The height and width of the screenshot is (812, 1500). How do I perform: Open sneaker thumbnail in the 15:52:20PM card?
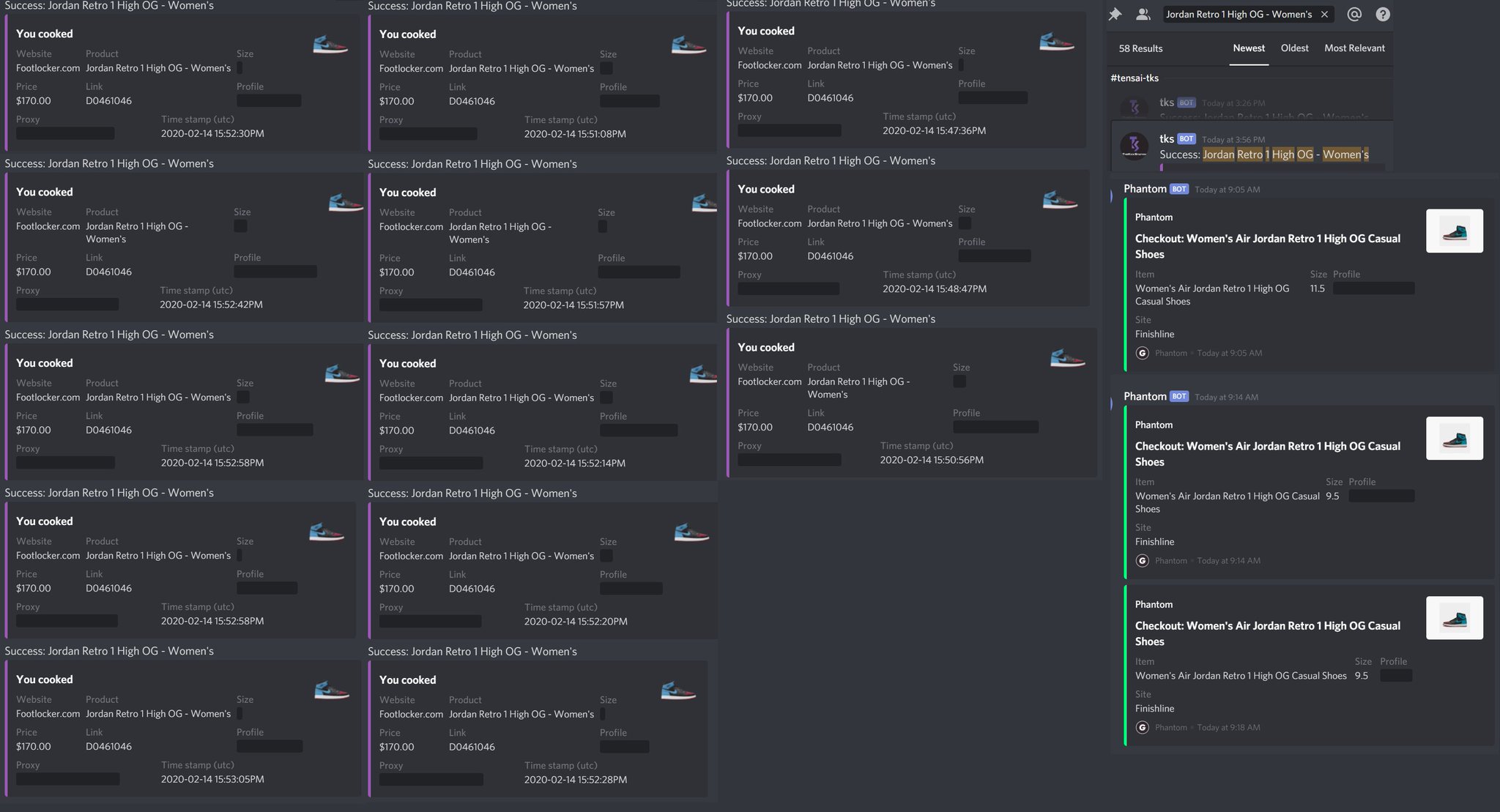point(691,532)
